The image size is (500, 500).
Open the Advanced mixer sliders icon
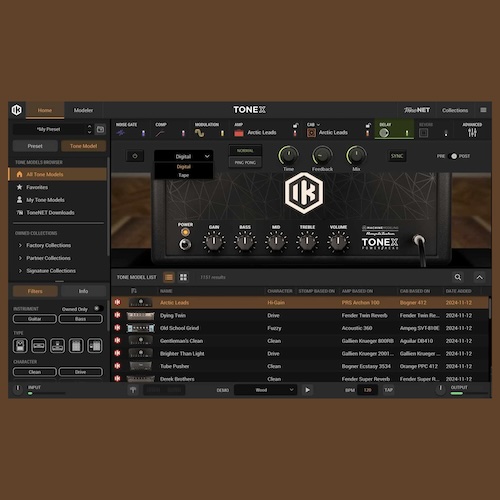pos(472,133)
